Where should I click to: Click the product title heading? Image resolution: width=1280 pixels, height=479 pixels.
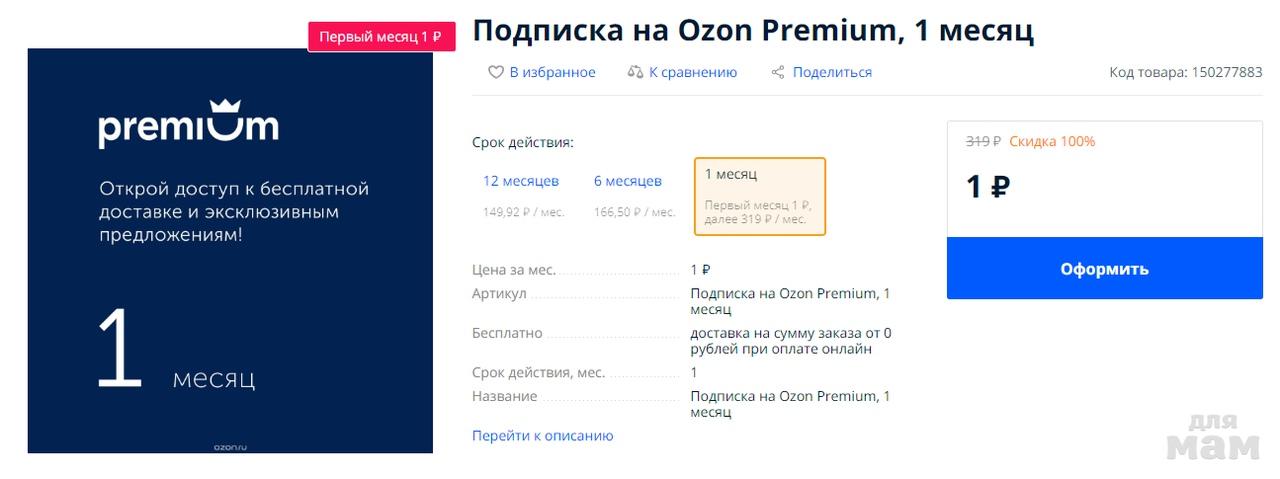click(x=753, y=31)
